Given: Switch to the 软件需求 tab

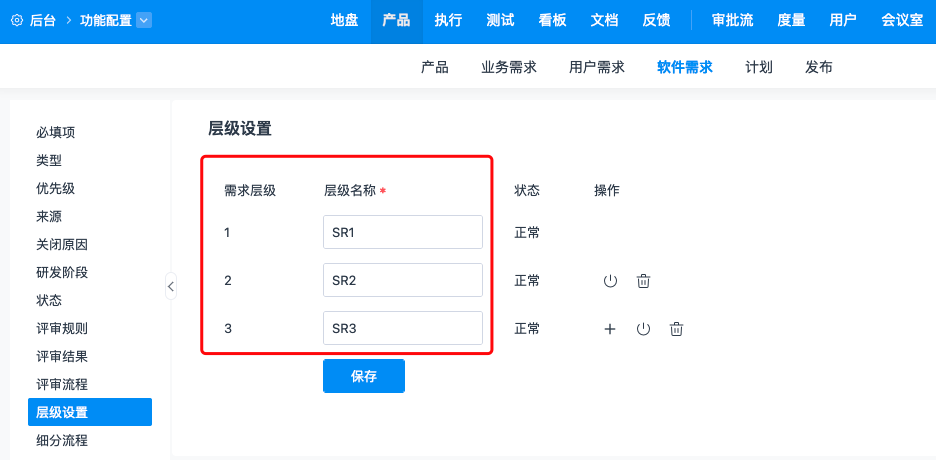Looking at the screenshot, I should tap(685, 67).
